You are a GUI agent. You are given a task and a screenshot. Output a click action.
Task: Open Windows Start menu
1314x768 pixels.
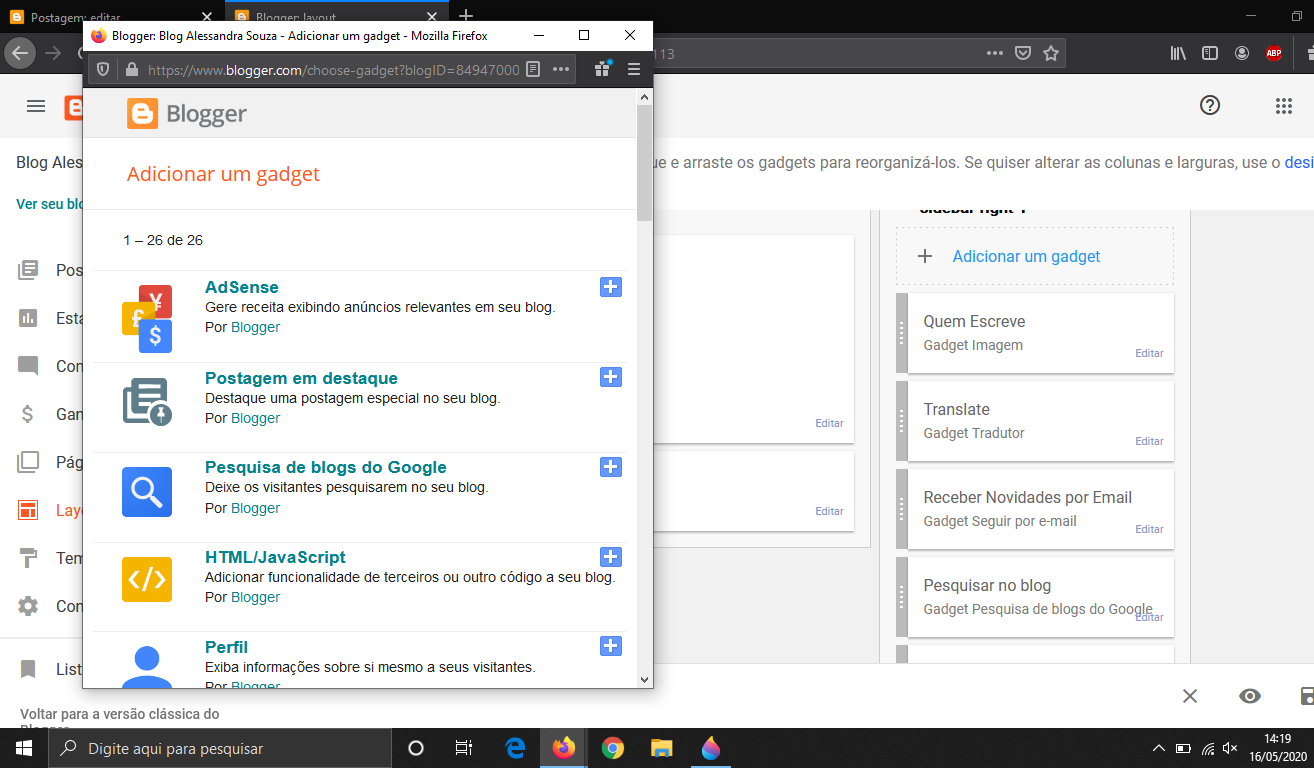pyautogui.click(x=24, y=748)
